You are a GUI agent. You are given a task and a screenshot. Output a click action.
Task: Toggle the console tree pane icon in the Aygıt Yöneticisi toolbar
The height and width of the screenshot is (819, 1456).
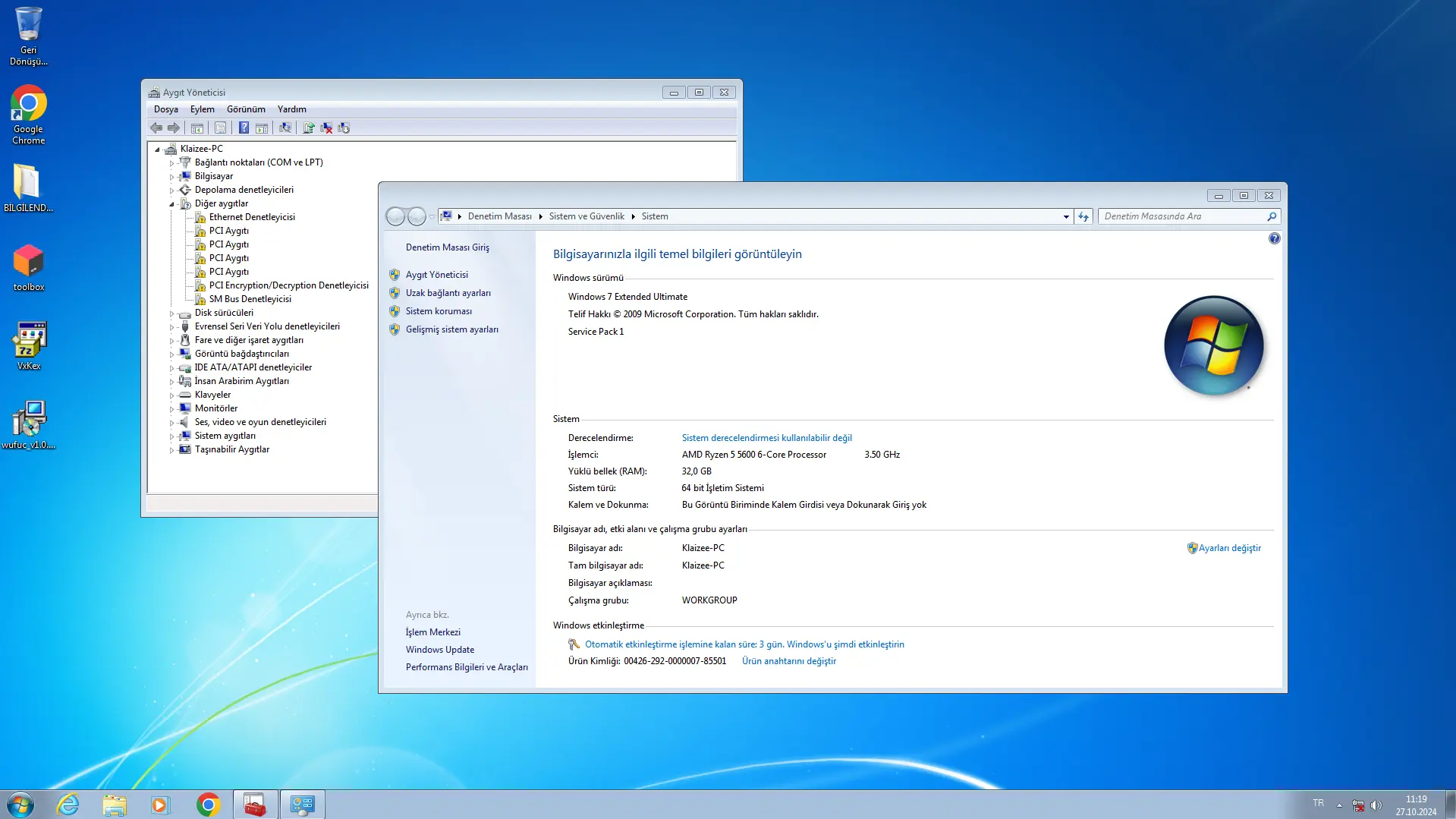(x=197, y=128)
